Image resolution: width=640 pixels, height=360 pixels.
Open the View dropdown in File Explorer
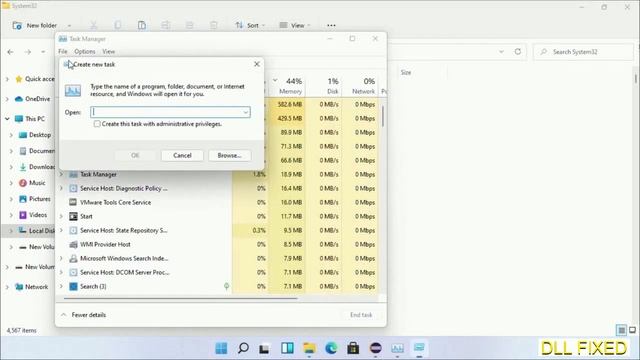click(294, 25)
